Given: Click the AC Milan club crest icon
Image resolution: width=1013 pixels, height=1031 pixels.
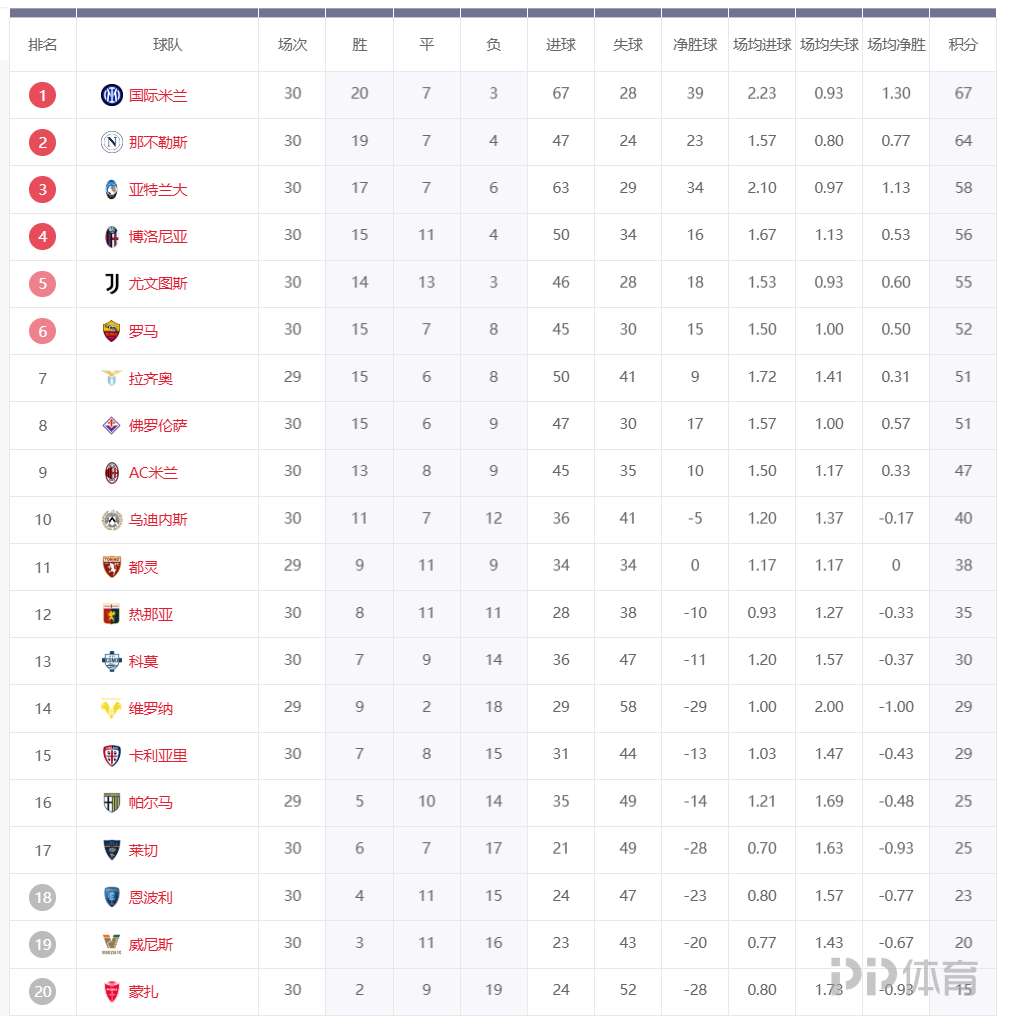Looking at the screenshot, I should click(x=112, y=473).
